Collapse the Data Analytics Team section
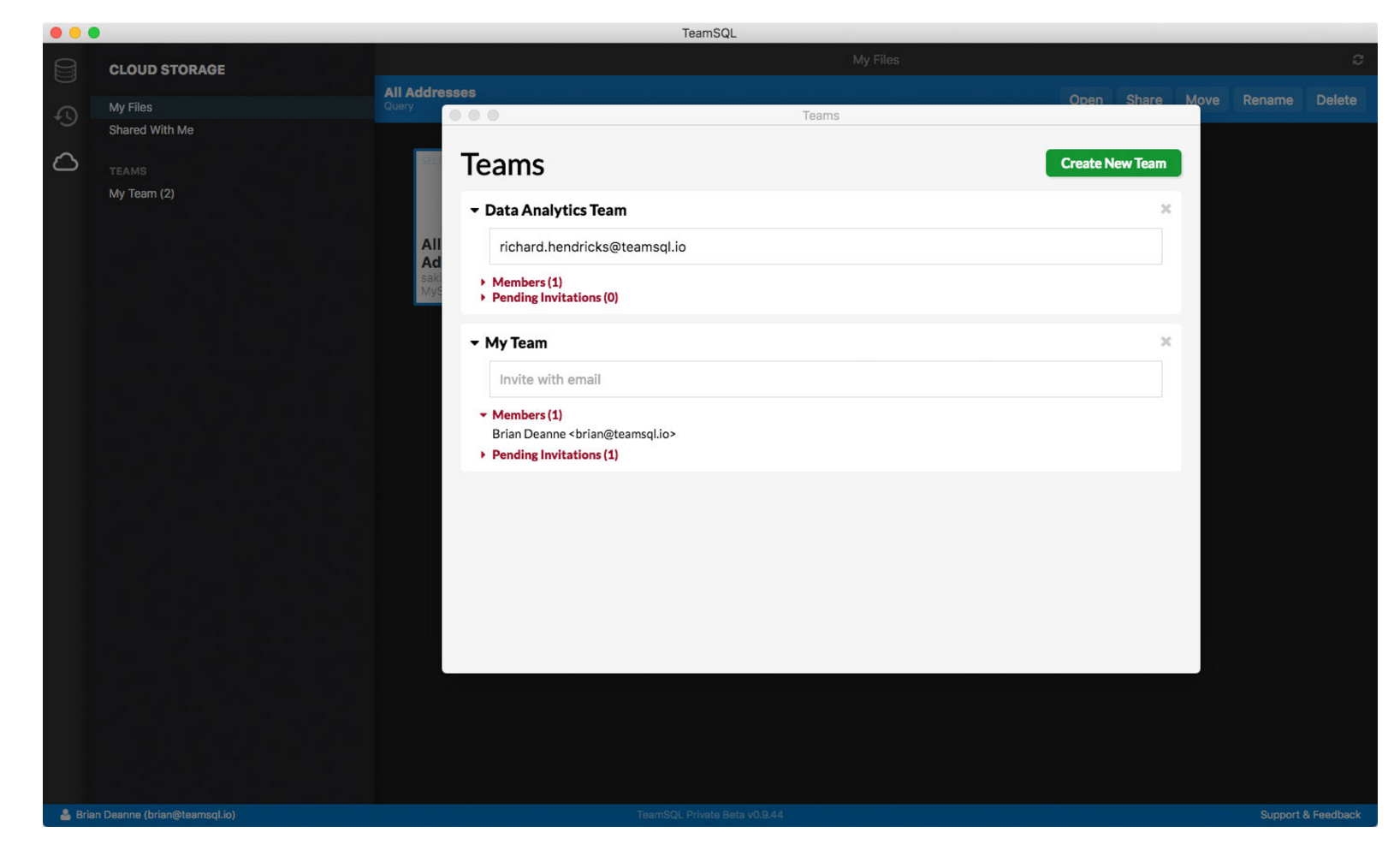Viewport: 1400px width, 844px height. pyautogui.click(x=477, y=210)
